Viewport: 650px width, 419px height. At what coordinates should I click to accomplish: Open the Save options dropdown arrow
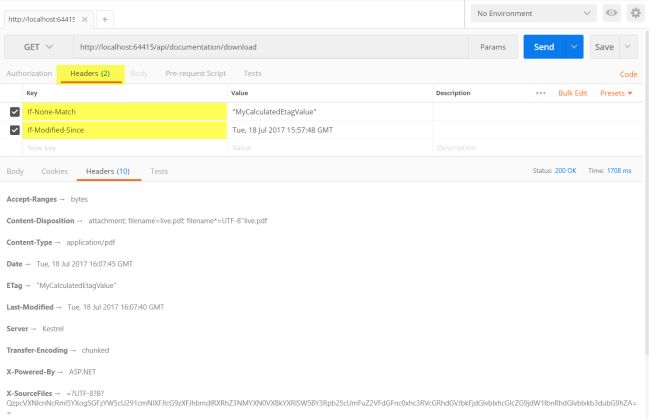(x=628, y=47)
